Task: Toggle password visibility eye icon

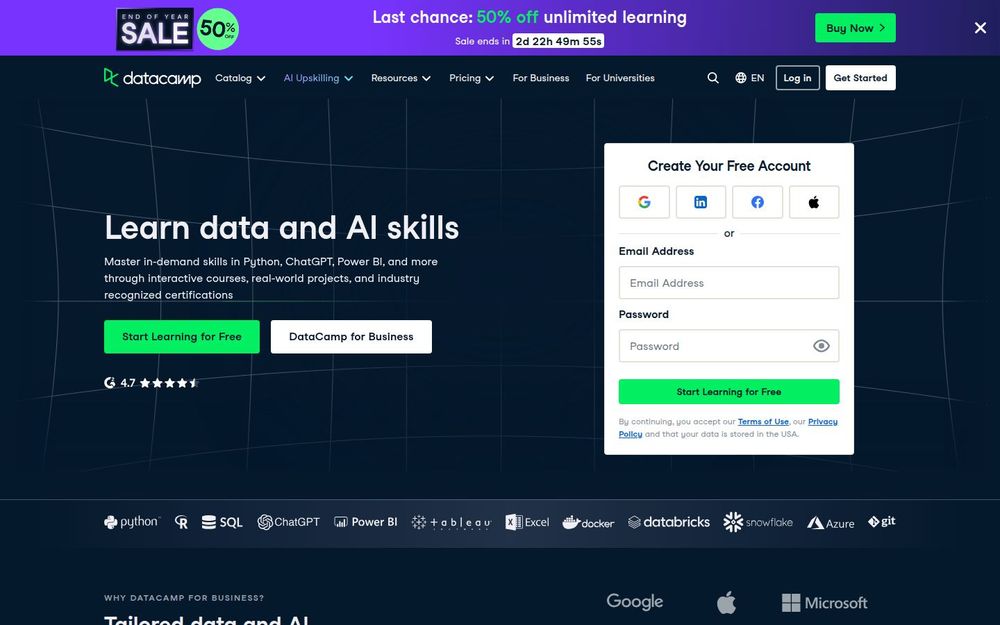Action: (821, 346)
